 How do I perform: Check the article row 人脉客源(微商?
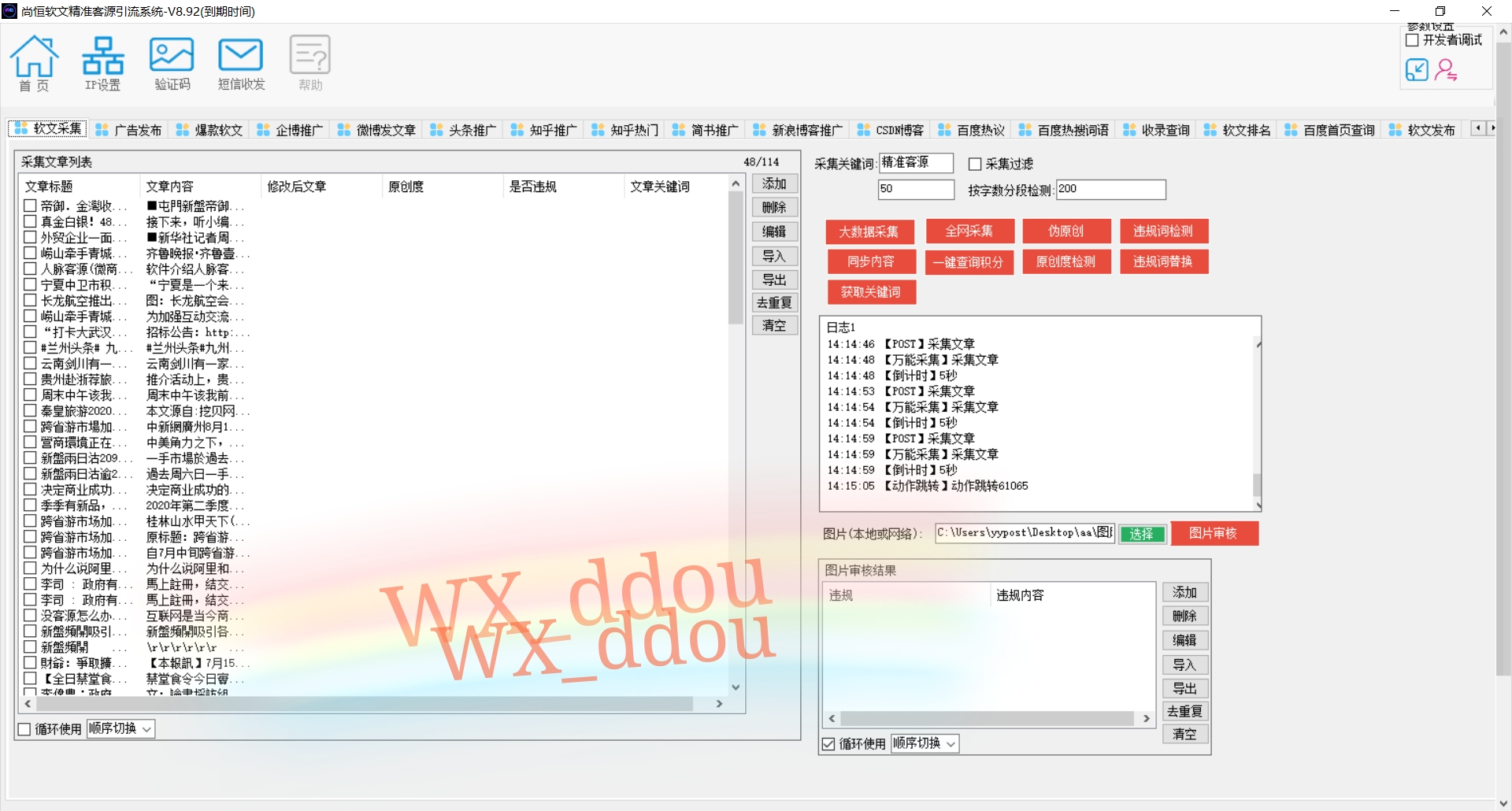[x=30, y=268]
